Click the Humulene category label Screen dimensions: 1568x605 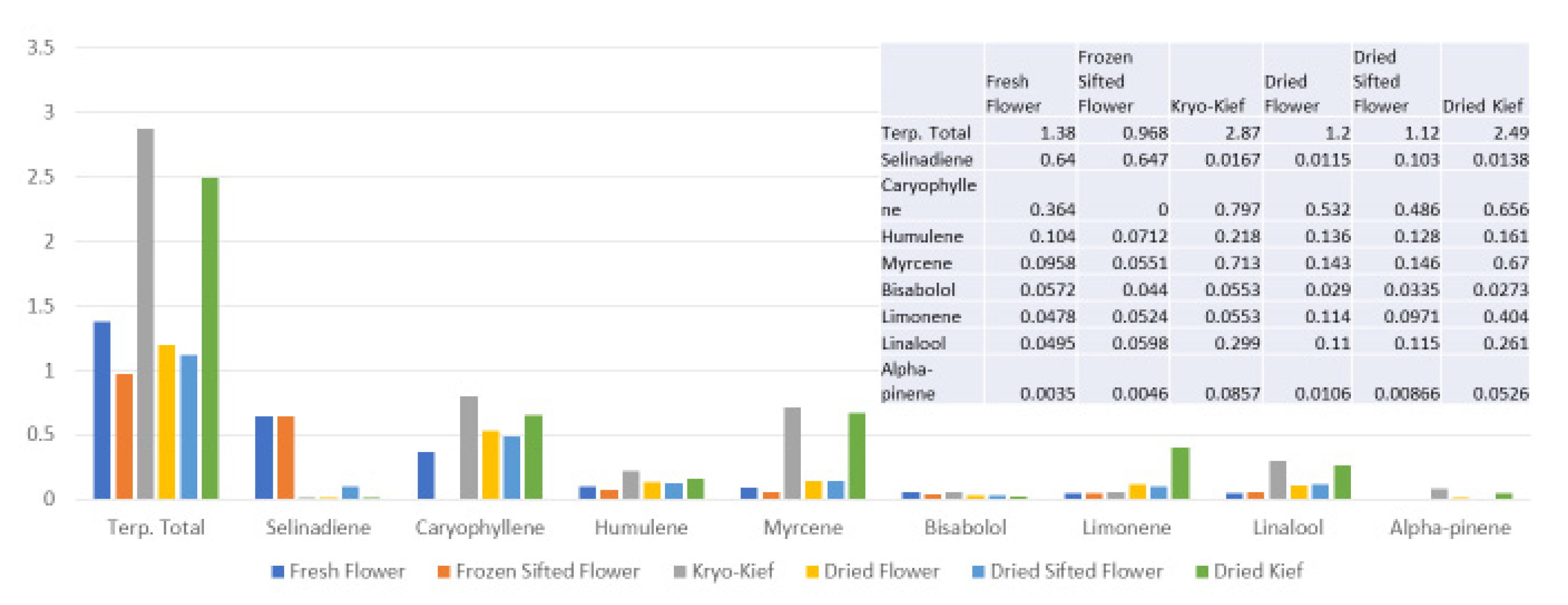[641, 527]
